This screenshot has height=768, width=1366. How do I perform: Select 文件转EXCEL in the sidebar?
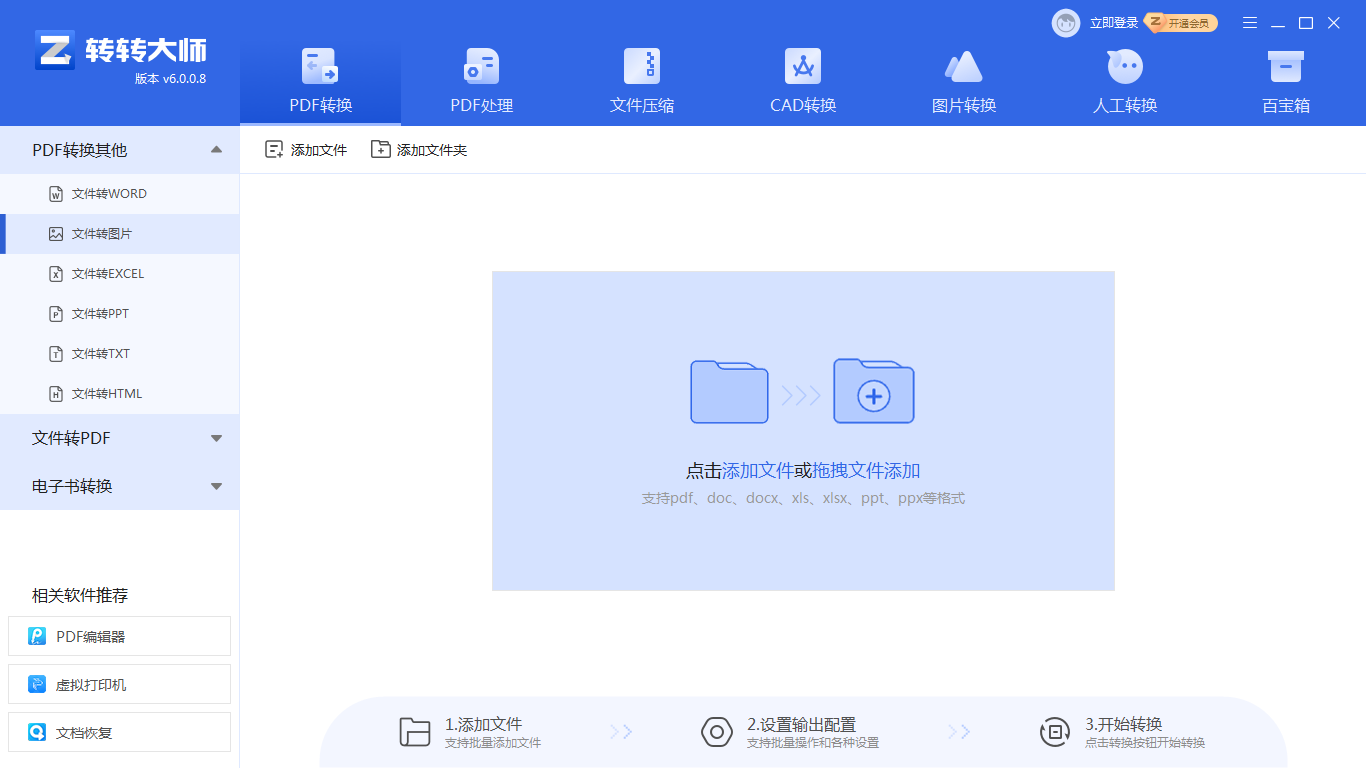point(120,274)
